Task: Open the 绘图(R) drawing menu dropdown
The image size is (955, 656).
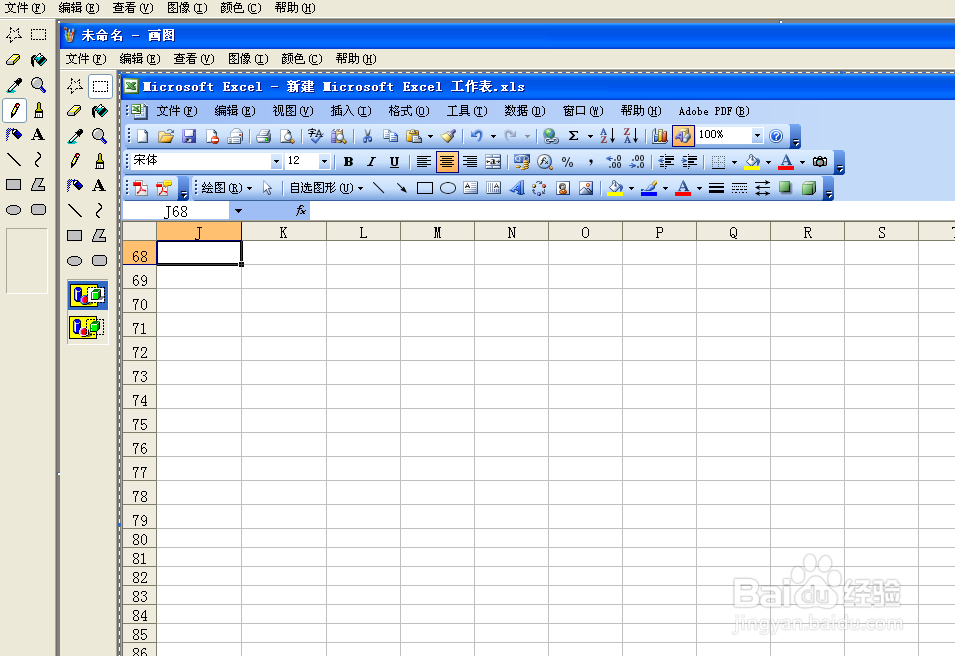Action: [x=227, y=188]
